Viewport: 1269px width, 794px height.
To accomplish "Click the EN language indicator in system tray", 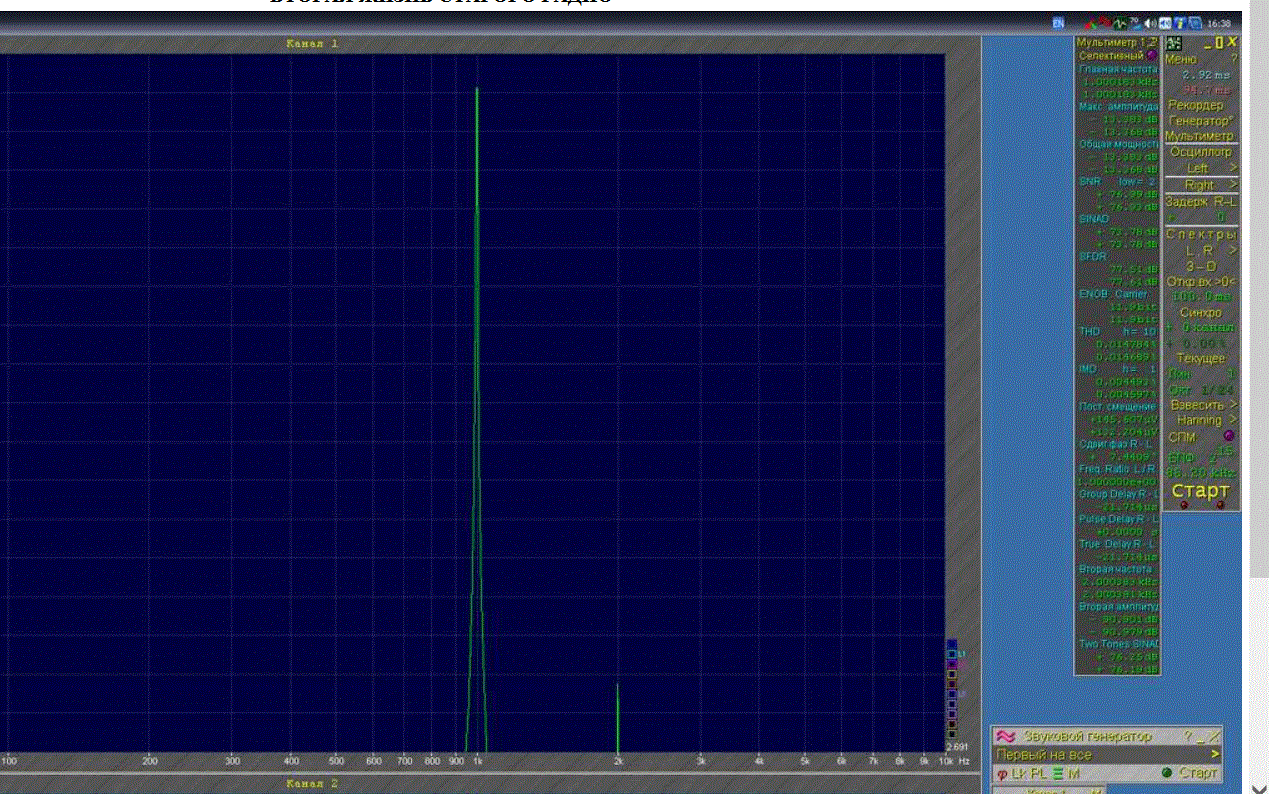I will click(1058, 22).
